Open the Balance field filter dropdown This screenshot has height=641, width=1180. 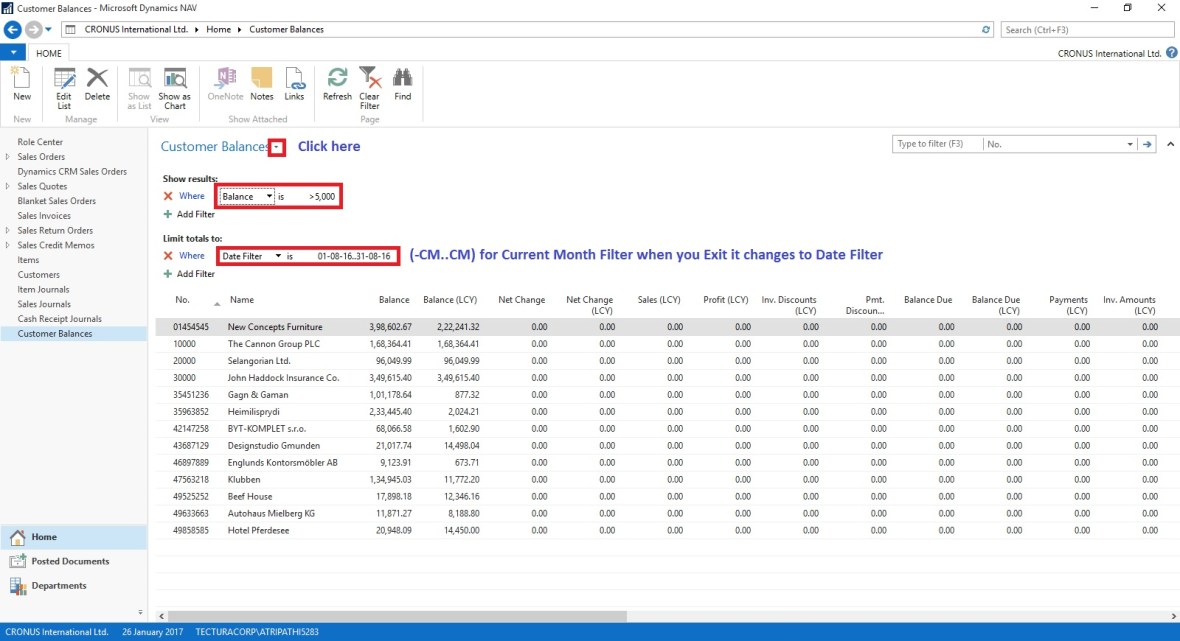[270, 197]
